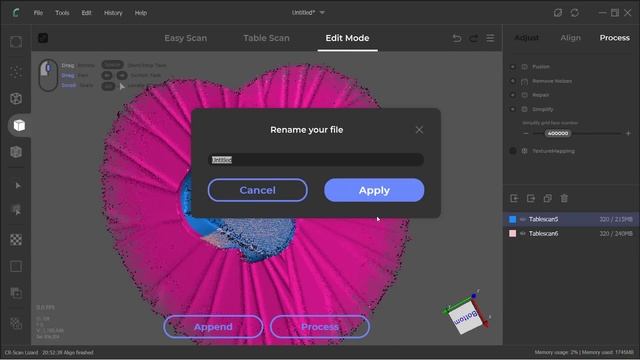
Task: Click the refresh sync icon in title bar
Action: pyautogui.click(x=574, y=13)
